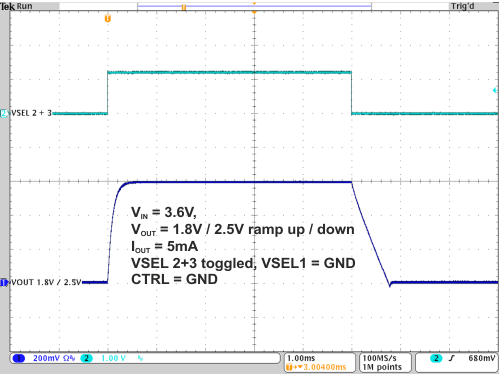Click the channel 1 badge in bottom bar
This screenshot has height=374, width=499.
(x=19, y=358)
